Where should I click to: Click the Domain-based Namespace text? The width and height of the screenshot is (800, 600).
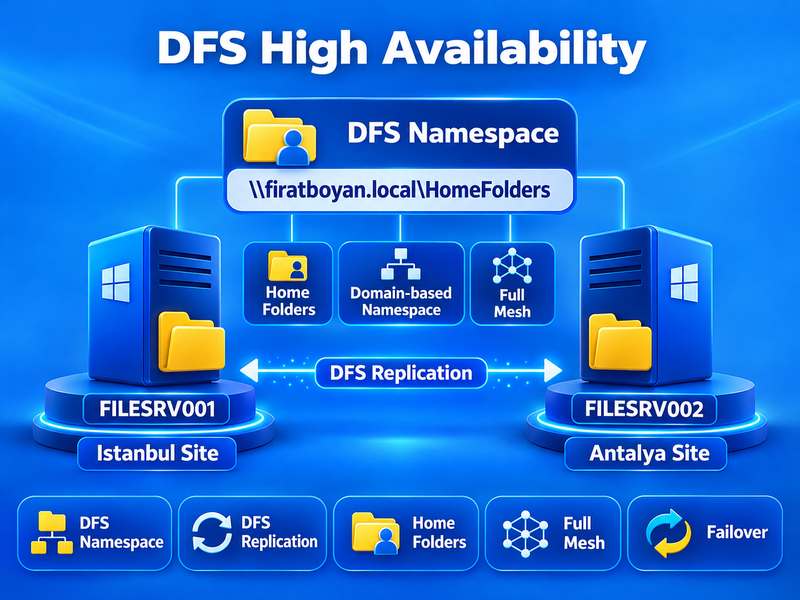tap(401, 301)
